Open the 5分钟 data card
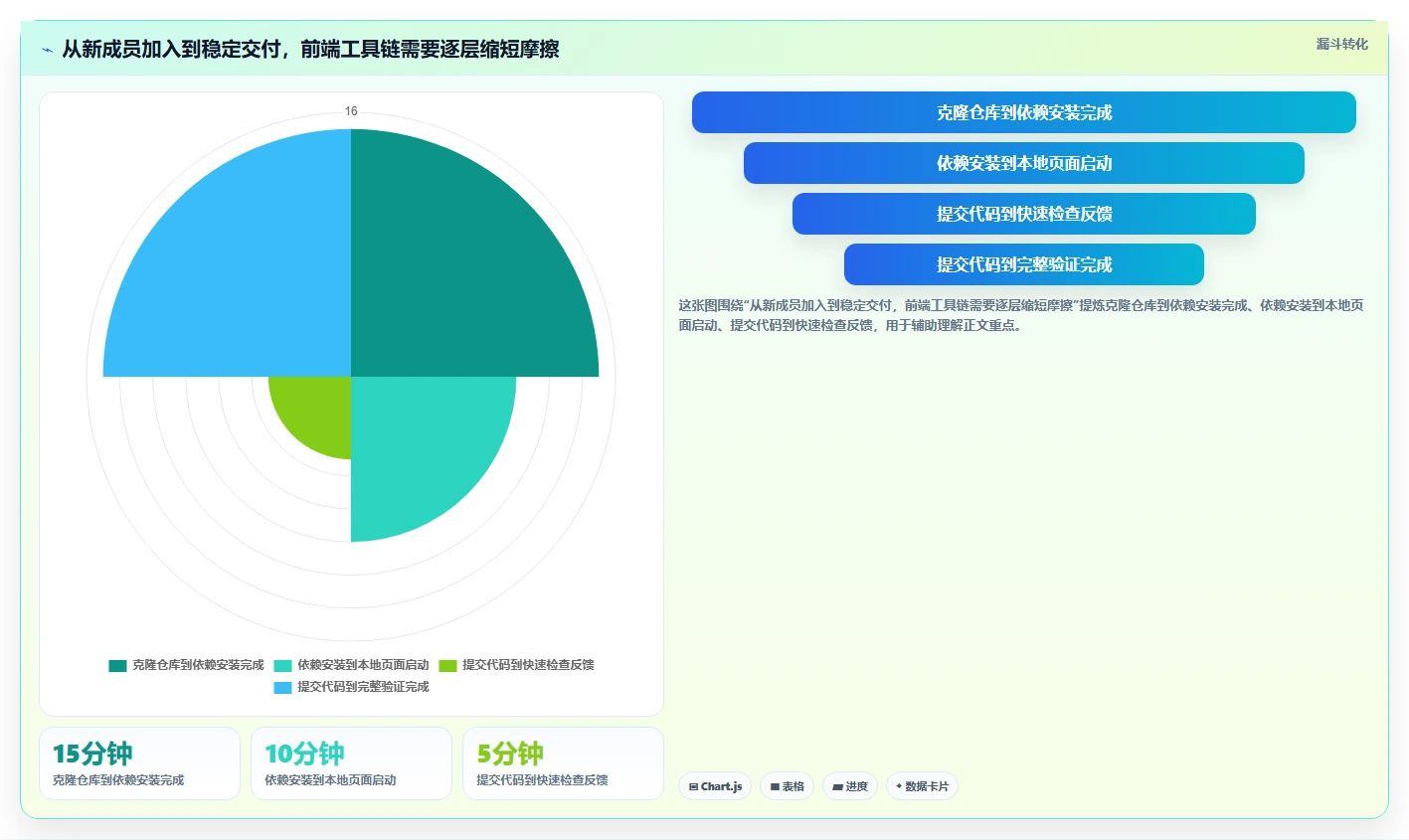Screen dimensions: 1409x840 point(563,763)
